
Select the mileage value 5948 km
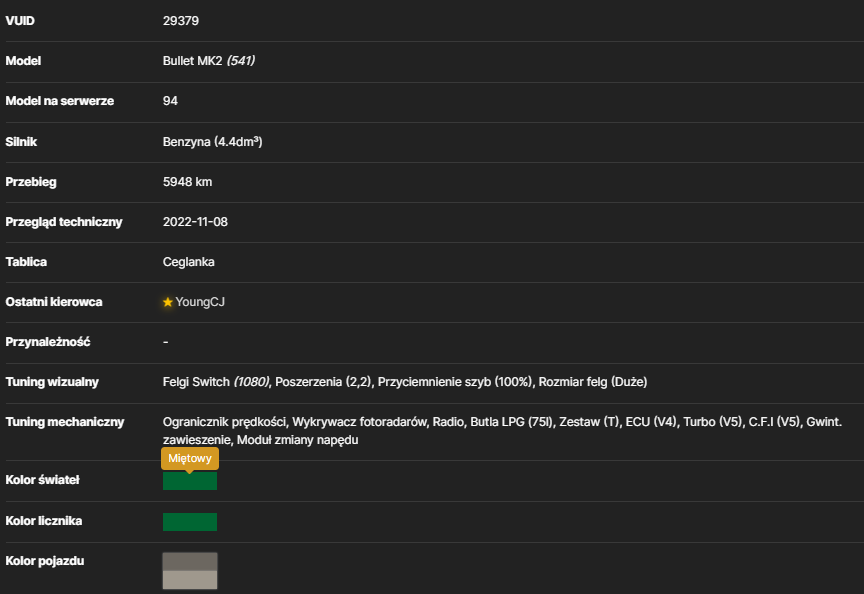[x=187, y=182]
